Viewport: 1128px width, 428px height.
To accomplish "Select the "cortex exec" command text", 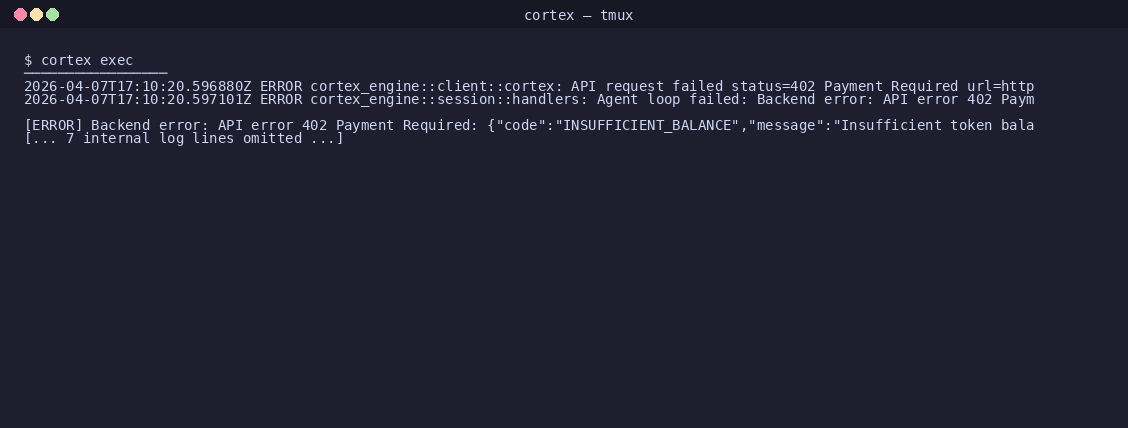I will click(87, 60).
